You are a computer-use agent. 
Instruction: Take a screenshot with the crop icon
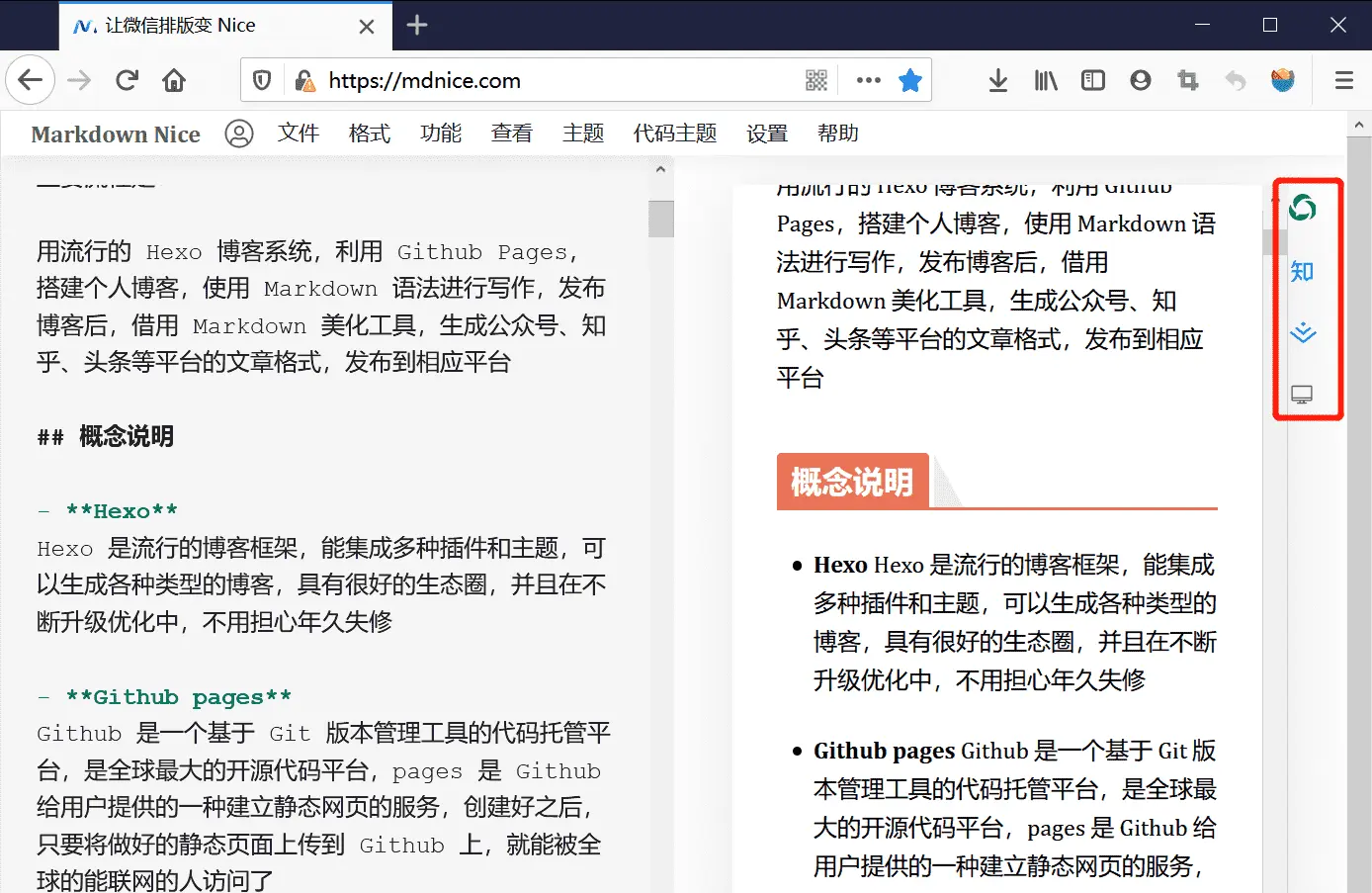click(x=1187, y=80)
